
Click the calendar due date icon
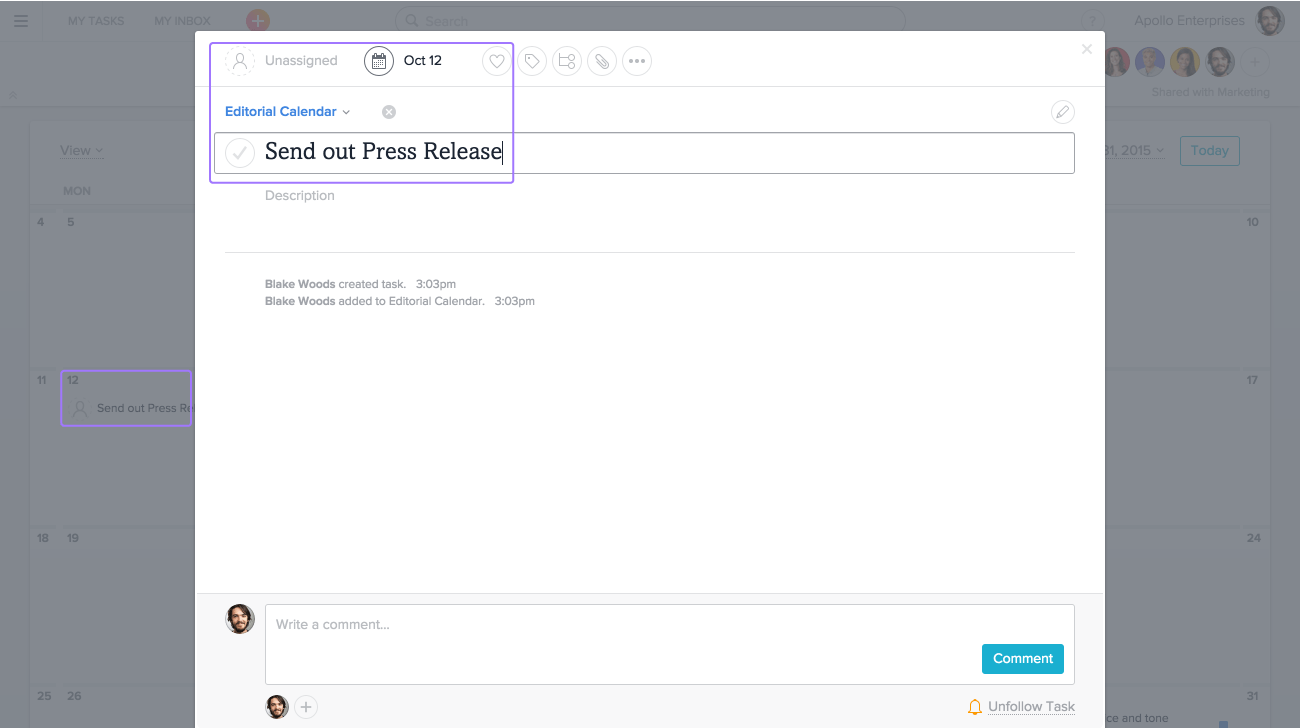coord(378,61)
